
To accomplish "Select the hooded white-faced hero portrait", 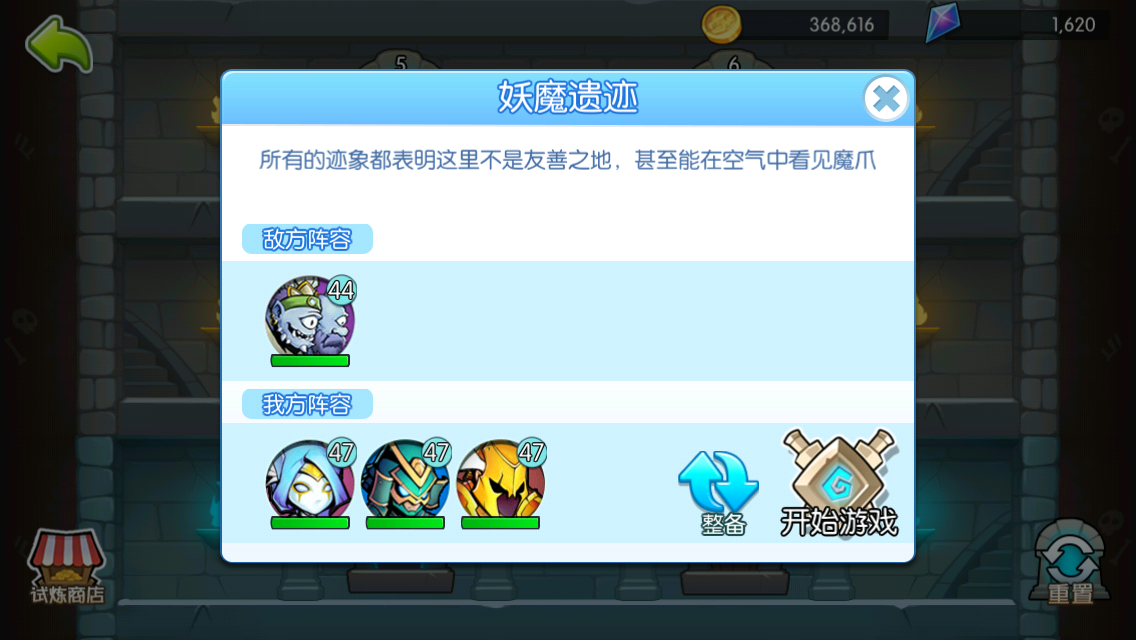I will (310, 480).
